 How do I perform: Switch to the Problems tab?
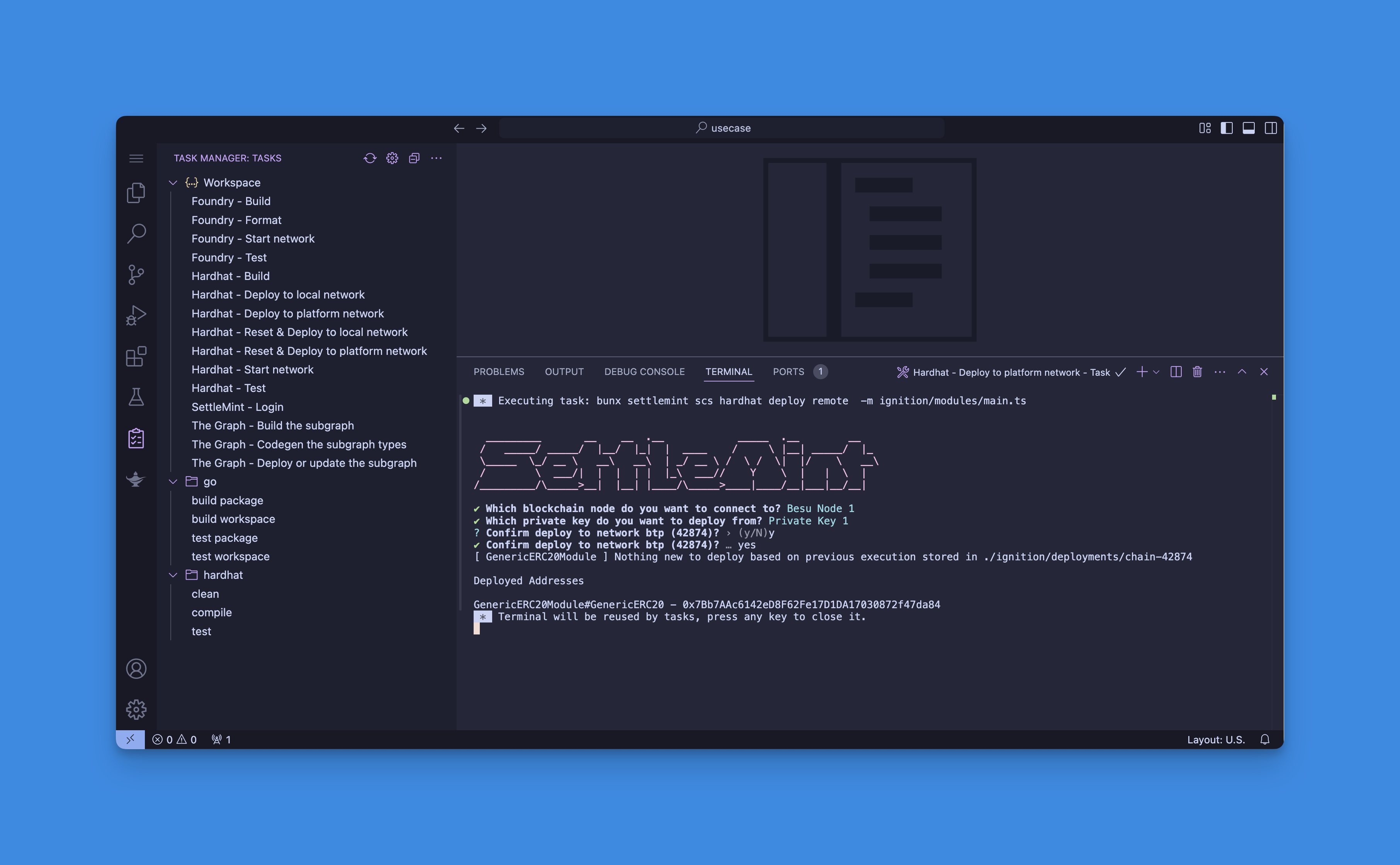pos(499,372)
